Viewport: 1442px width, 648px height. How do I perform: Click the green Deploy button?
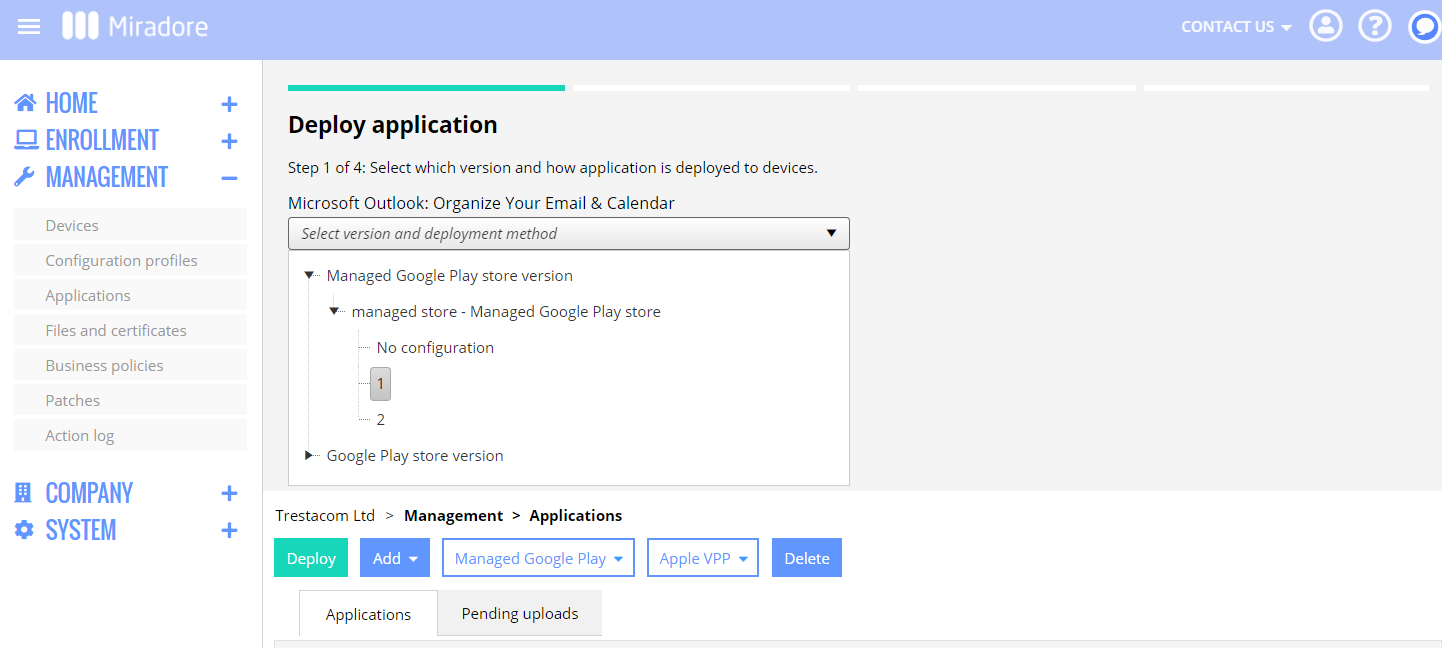(311, 558)
